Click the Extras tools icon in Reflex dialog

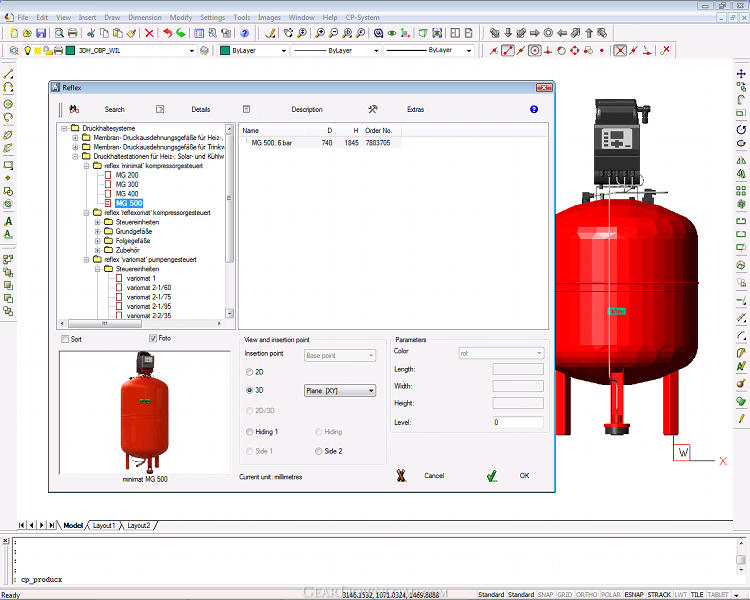coord(373,109)
